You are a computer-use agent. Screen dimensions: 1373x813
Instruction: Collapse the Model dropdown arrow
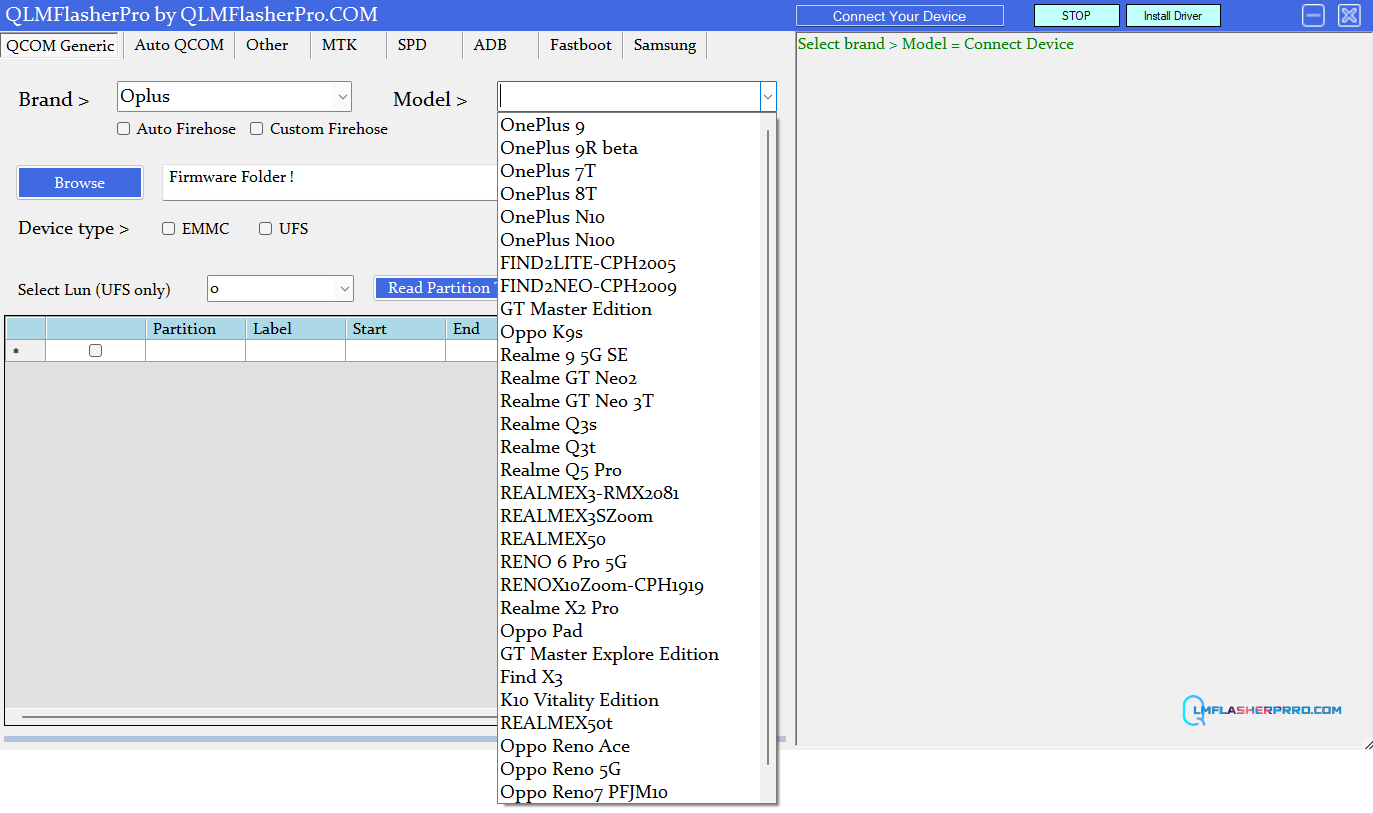(x=767, y=97)
